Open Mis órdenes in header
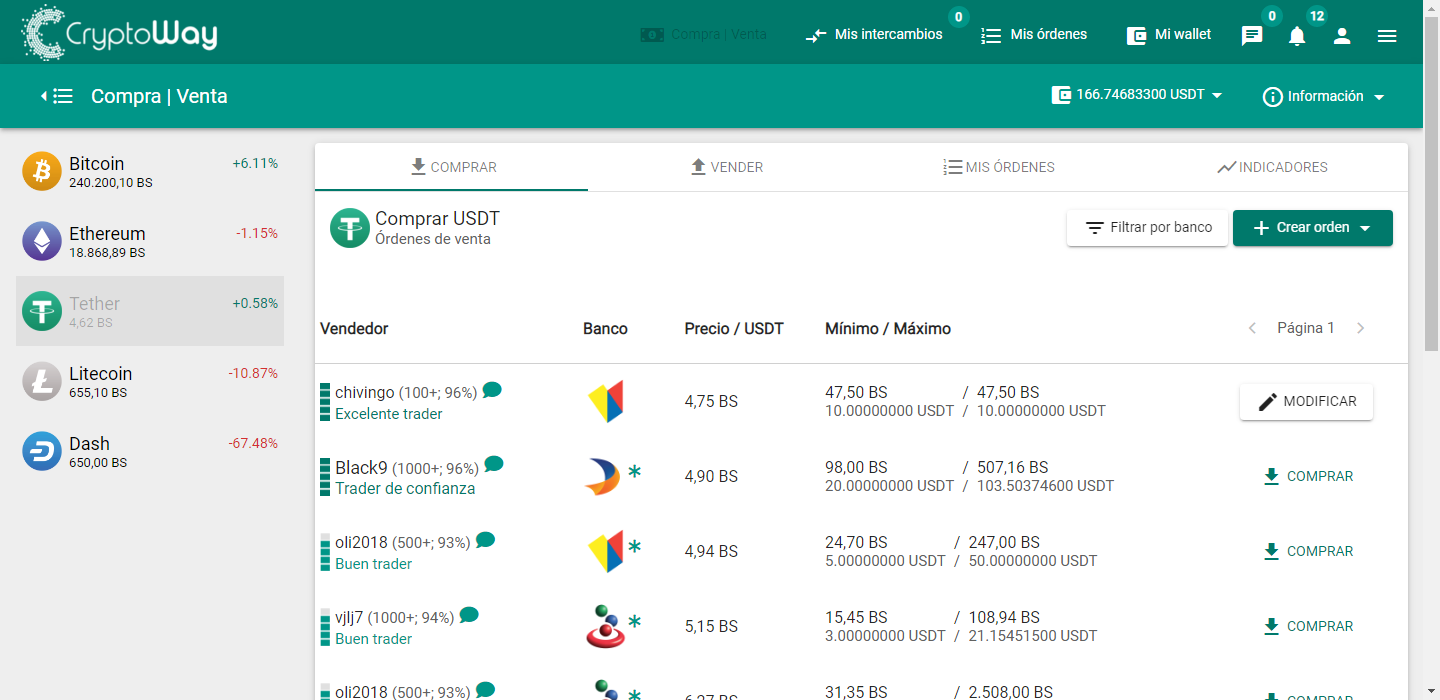 pos(1034,34)
